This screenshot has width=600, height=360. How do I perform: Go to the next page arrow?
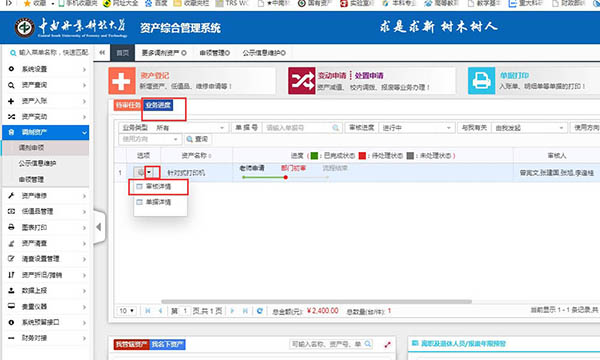(x=232, y=311)
